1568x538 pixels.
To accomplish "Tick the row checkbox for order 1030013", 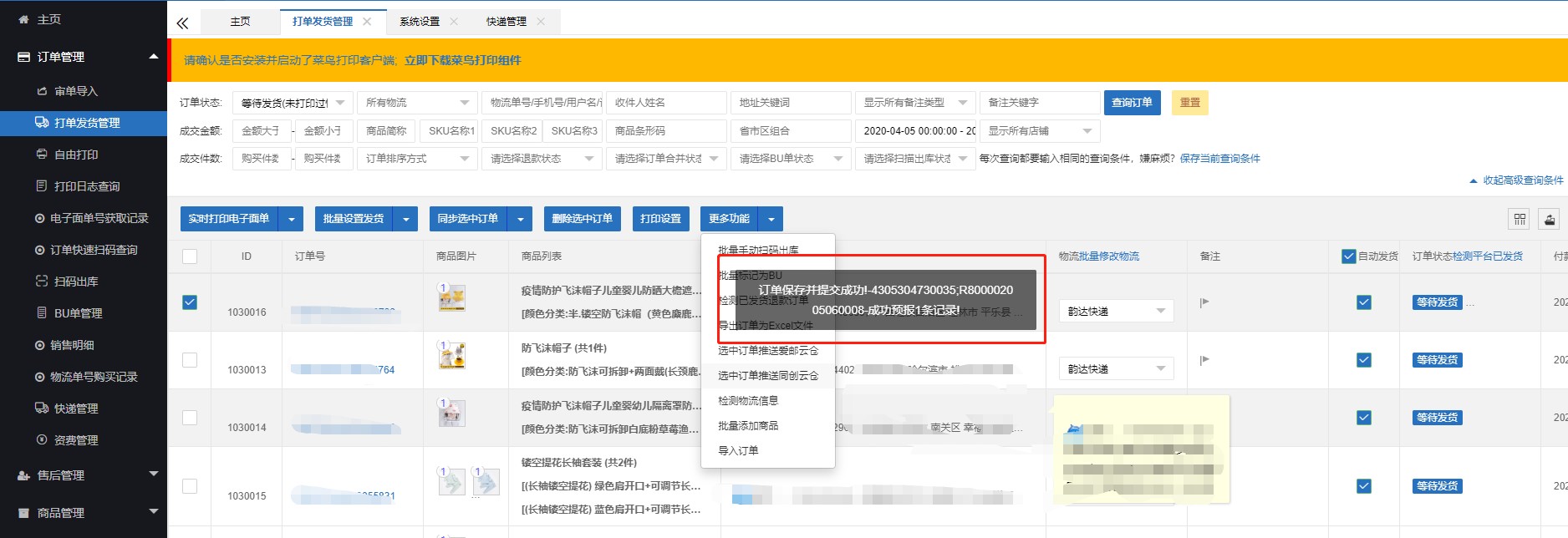I will (190, 360).
